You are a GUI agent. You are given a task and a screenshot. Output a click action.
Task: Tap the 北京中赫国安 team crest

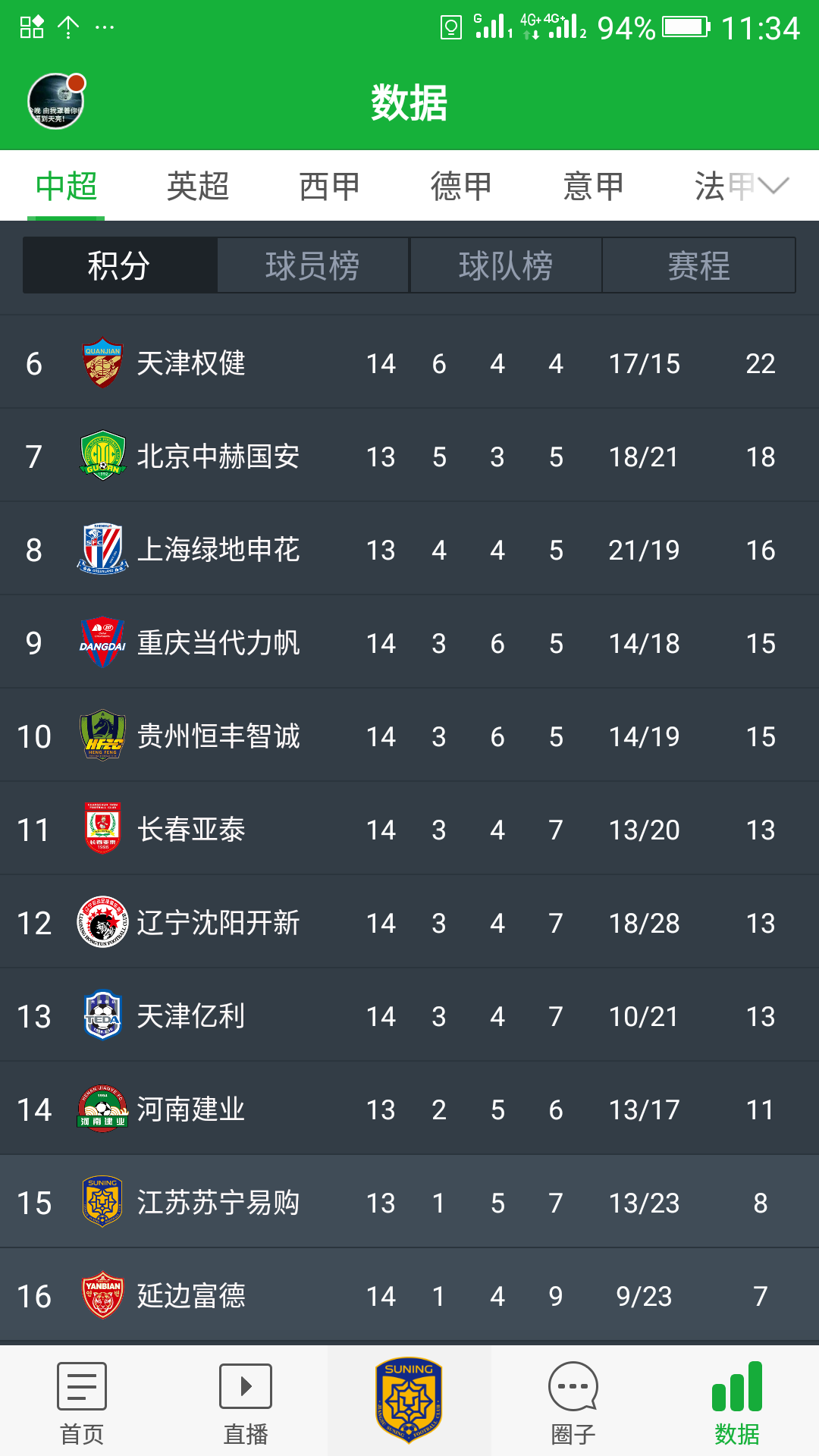(102, 456)
